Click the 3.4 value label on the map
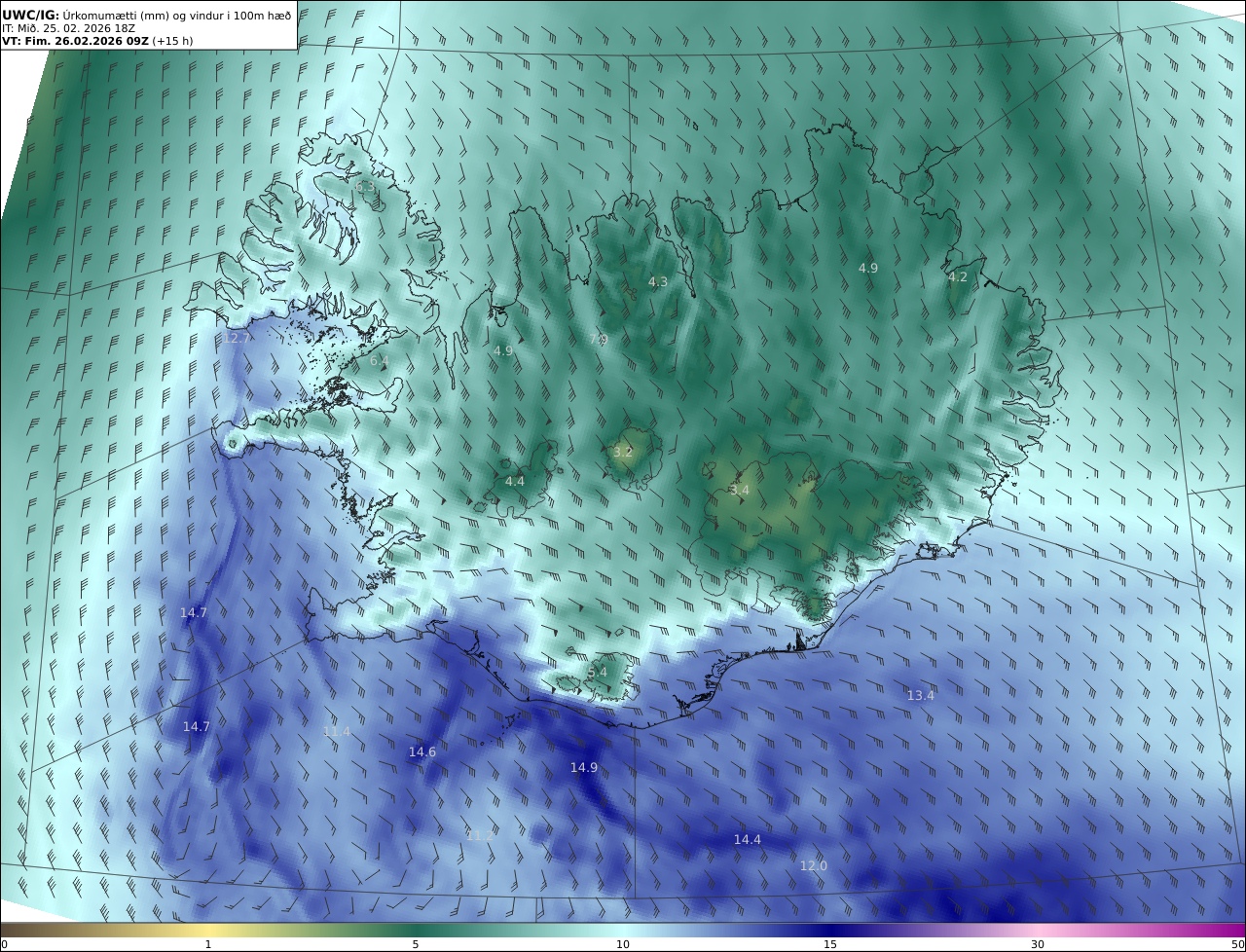This screenshot has width=1246, height=952. tap(740, 491)
